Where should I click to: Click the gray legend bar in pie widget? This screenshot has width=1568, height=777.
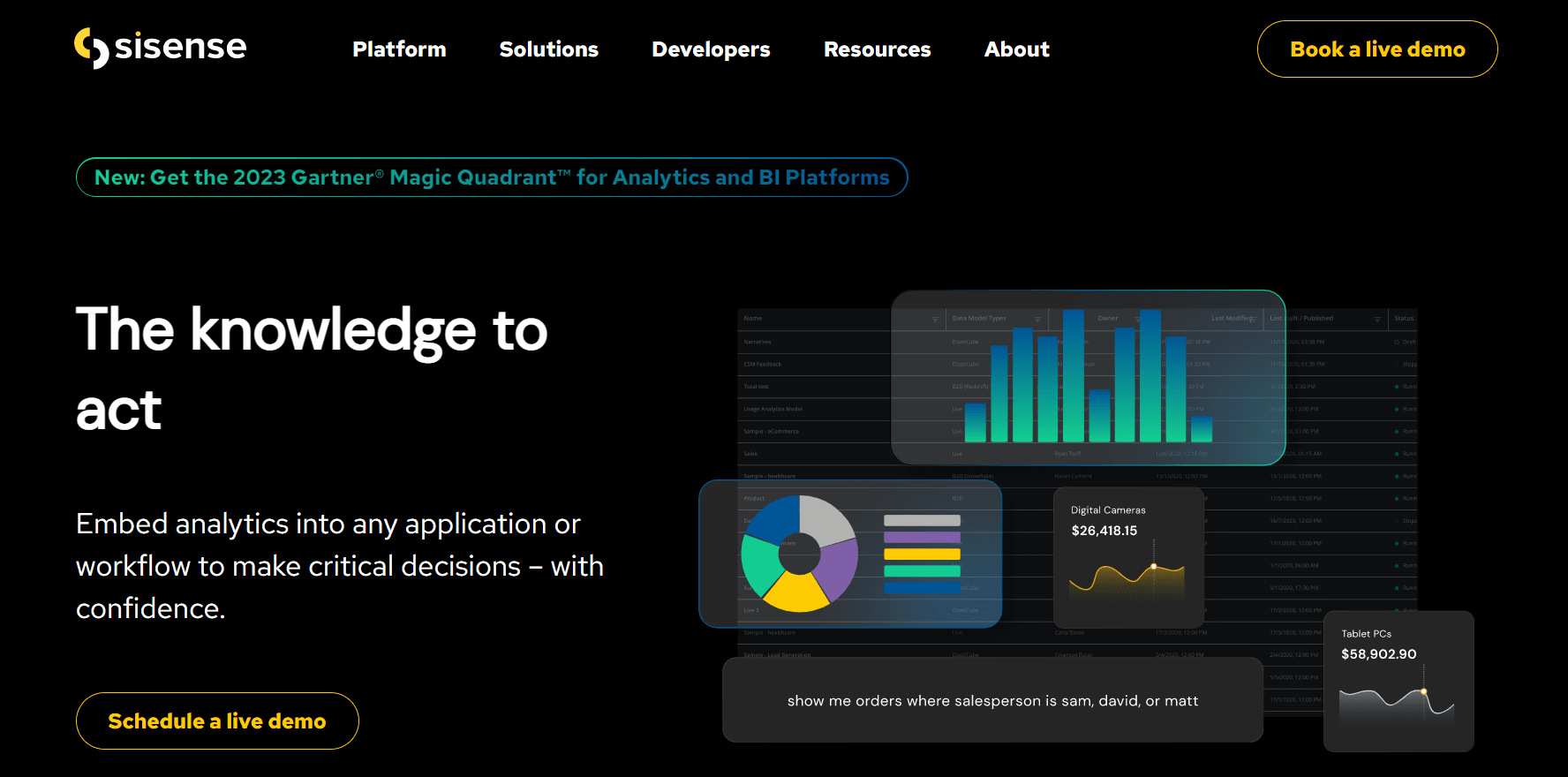(x=922, y=521)
